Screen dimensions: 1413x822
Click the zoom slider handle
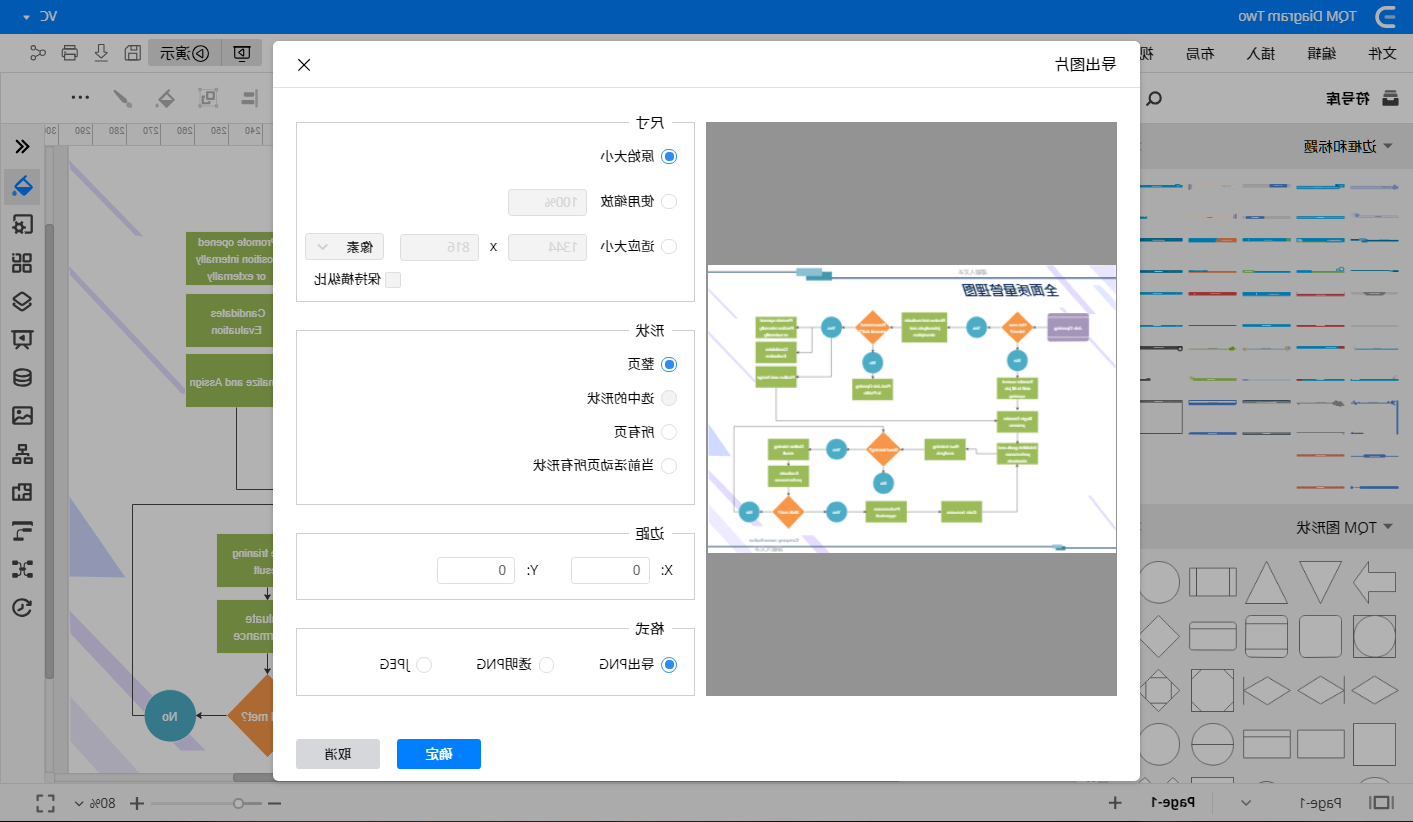238,803
